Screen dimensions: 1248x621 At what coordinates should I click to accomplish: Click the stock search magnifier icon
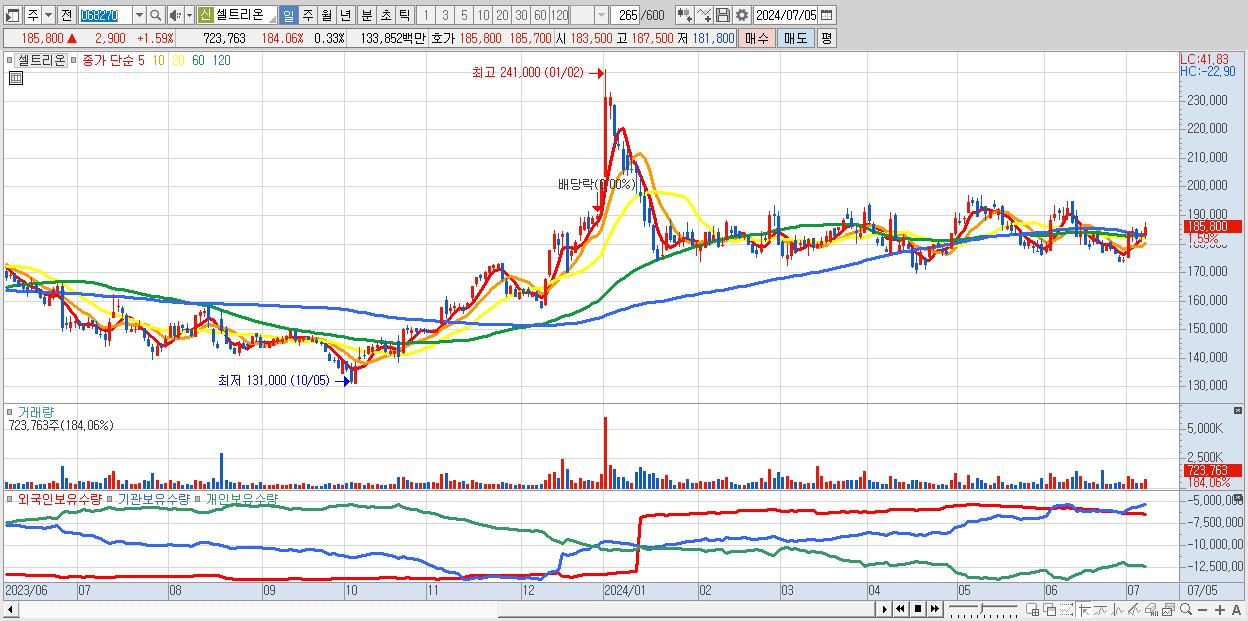(x=155, y=15)
